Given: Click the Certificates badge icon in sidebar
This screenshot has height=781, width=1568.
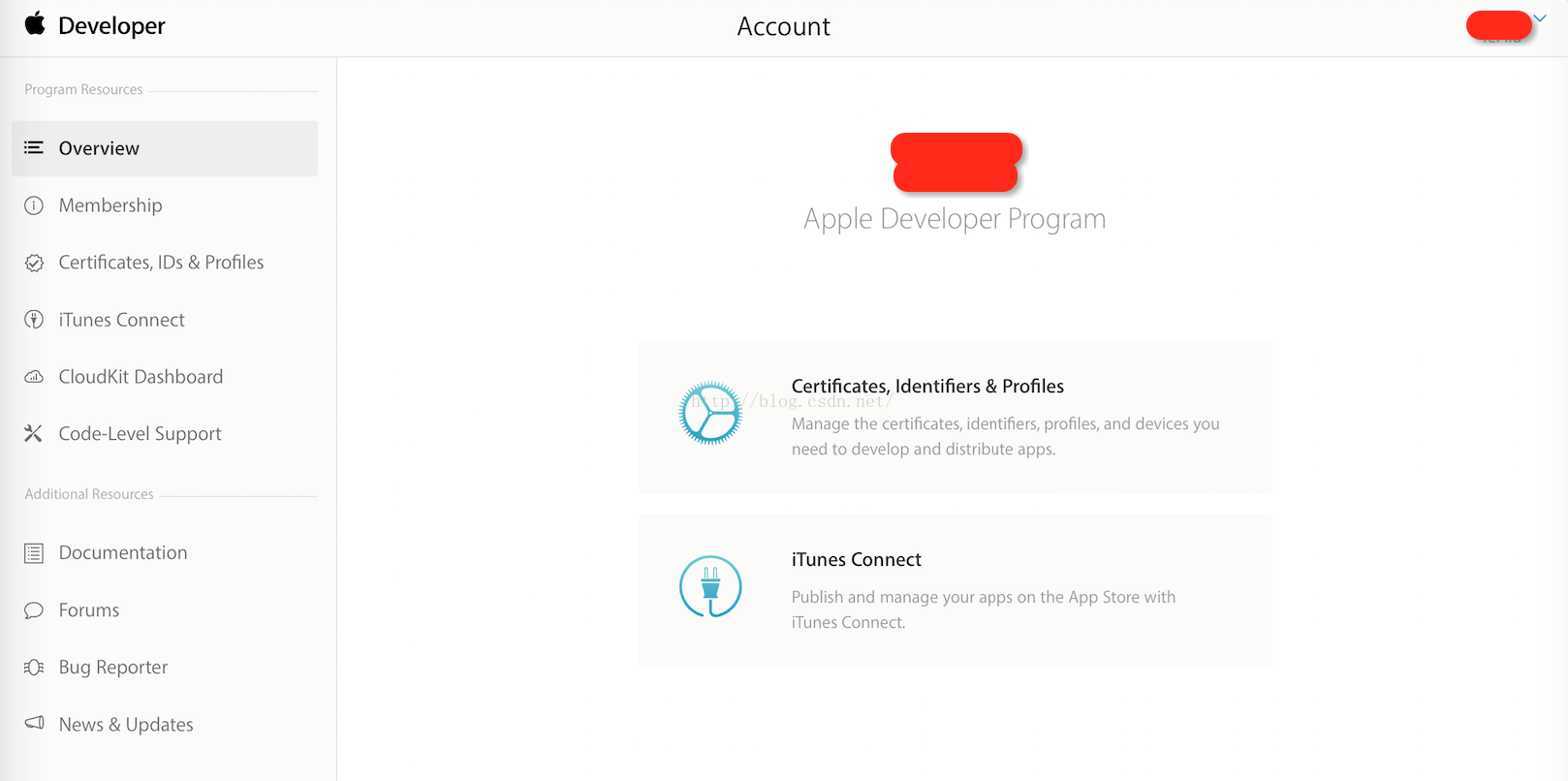Looking at the screenshot, I should pyautogui.click(x=34, y=263).
